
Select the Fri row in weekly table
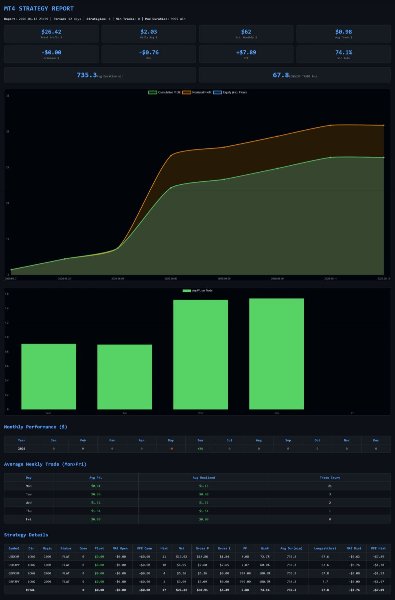tap(198, 519)
